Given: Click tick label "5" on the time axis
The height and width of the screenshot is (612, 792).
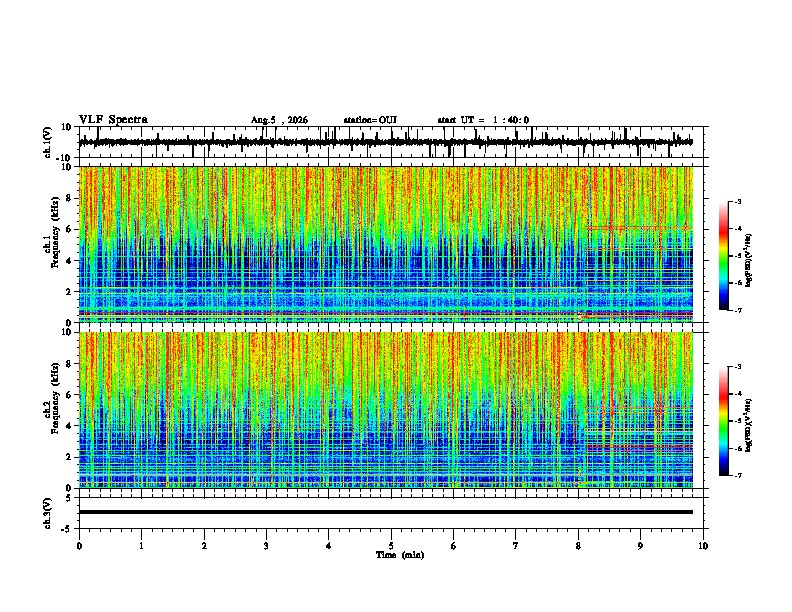Looking at the screenshot, I should (x=391, y=546).
